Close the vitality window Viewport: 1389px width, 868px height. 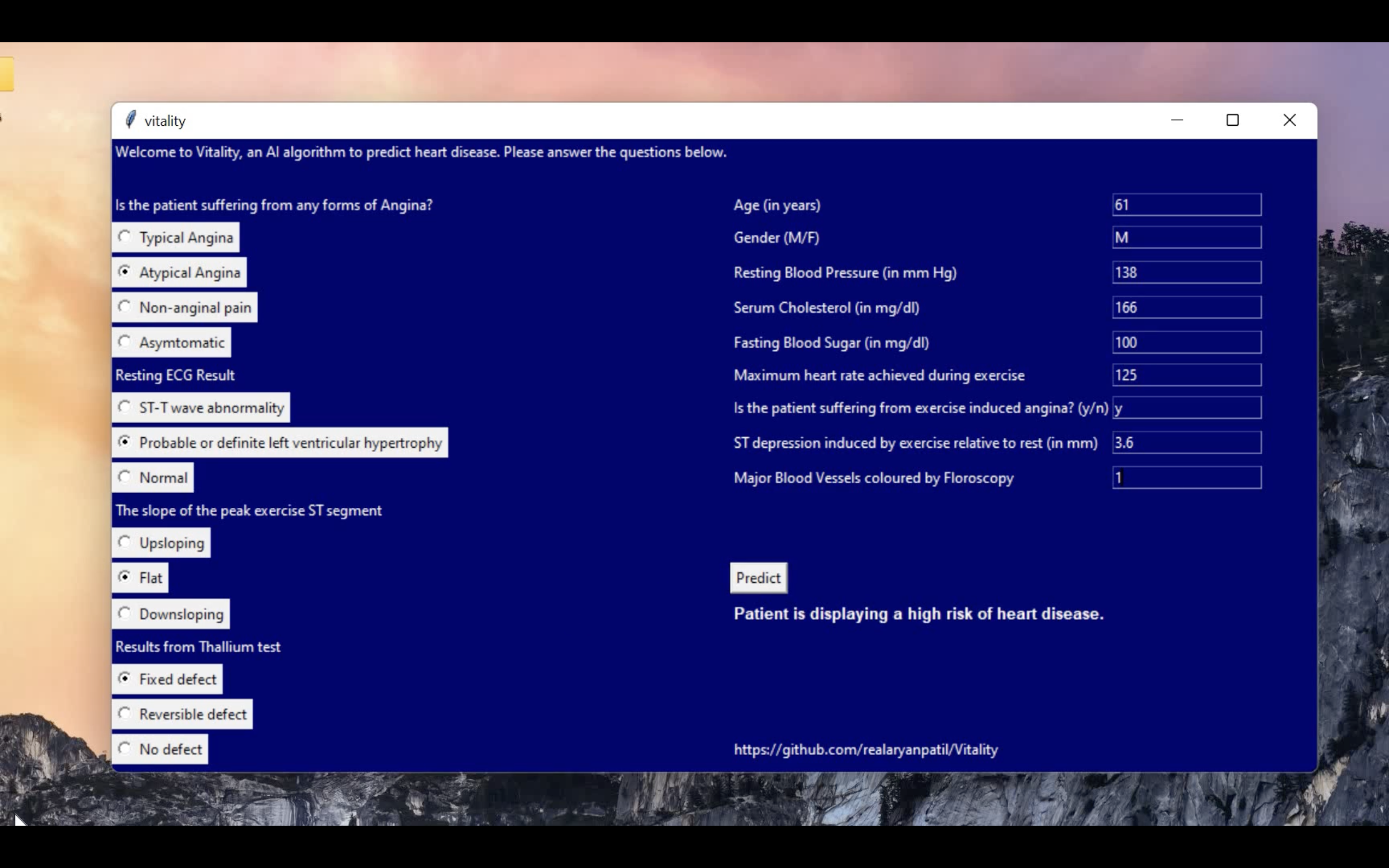(1289, 120)
